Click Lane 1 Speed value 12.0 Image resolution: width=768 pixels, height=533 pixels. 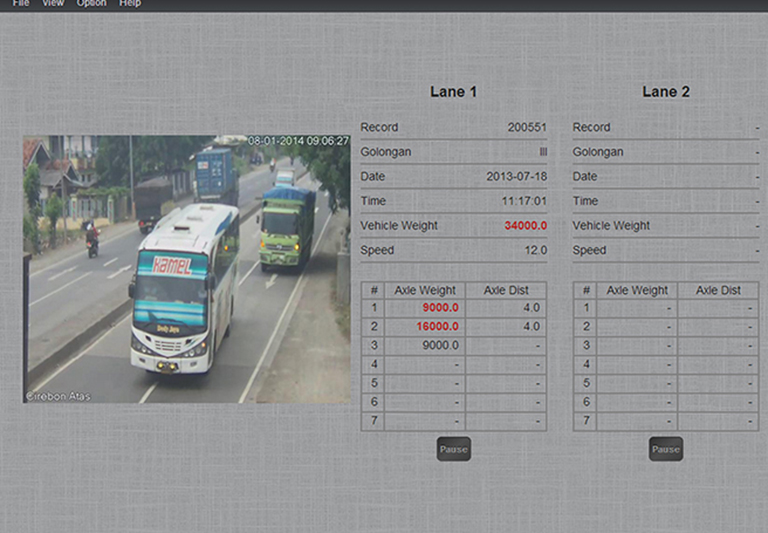coord(536,250)
